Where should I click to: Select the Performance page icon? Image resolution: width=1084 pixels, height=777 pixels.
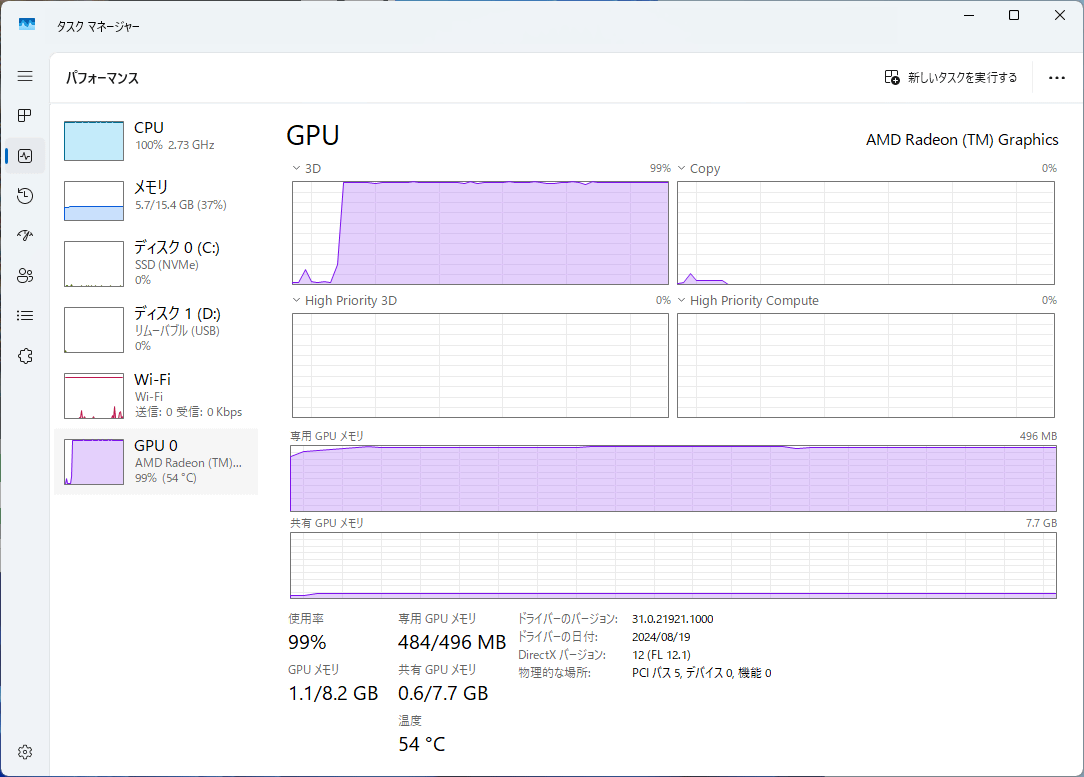click(x=25, y=156)
